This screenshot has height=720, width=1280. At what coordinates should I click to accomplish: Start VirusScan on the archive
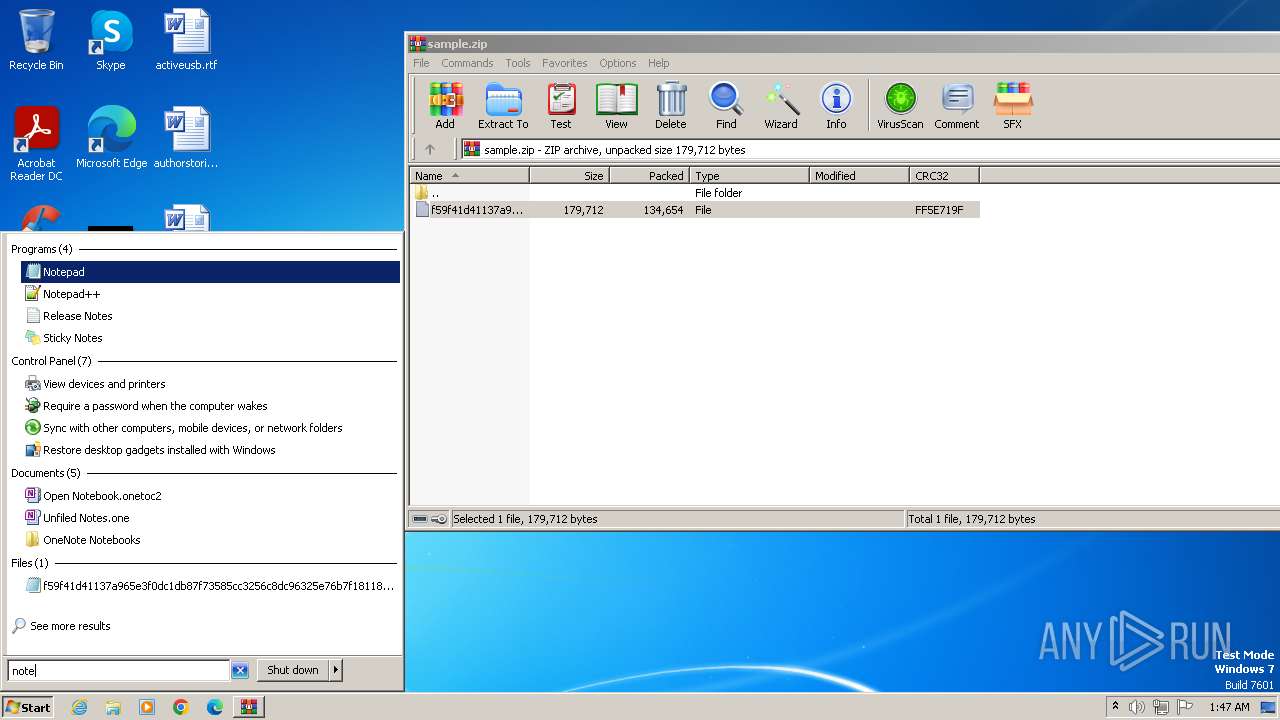click(900, 106)
